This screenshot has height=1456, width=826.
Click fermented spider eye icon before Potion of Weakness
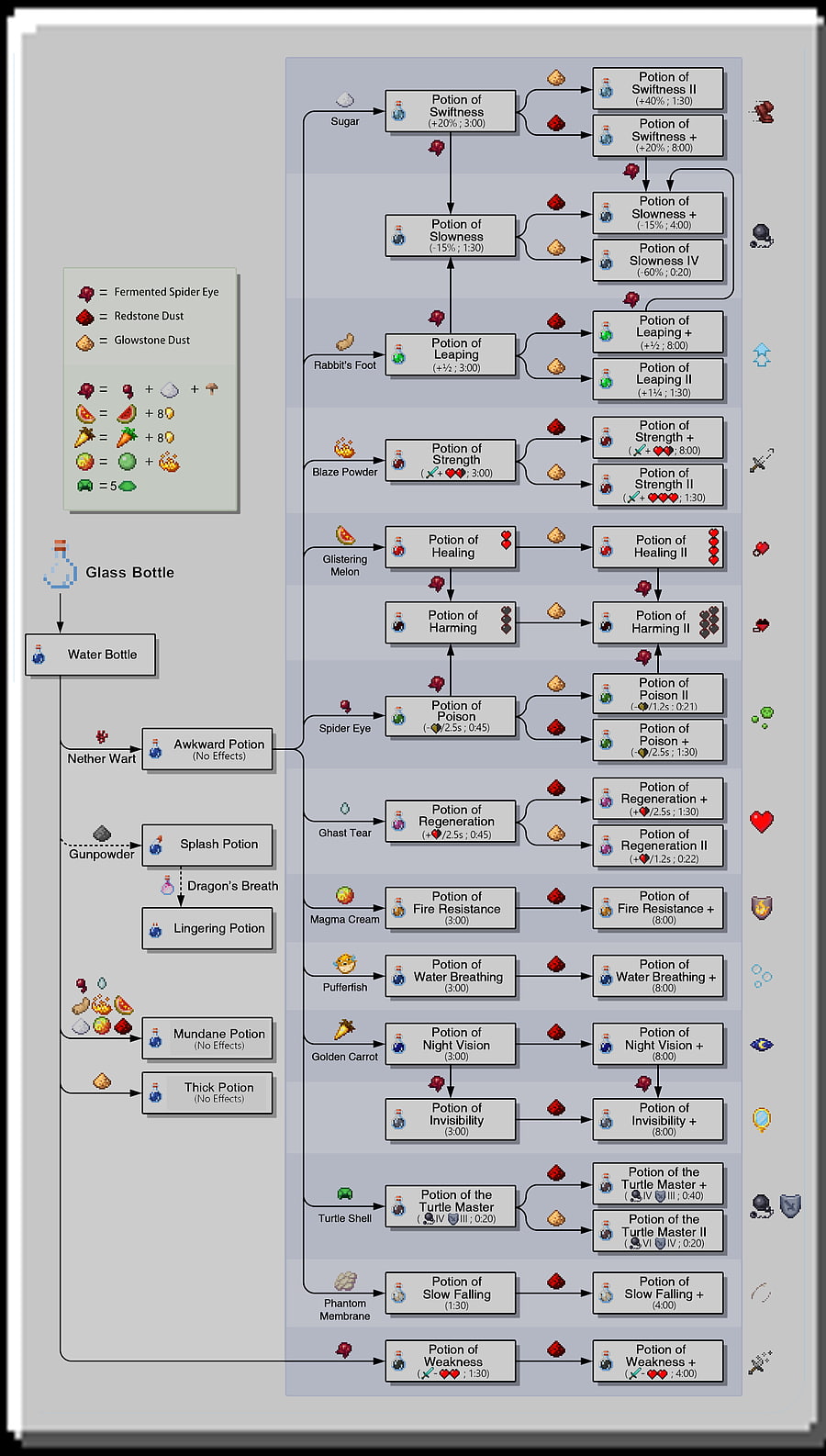coord(344,1350)
